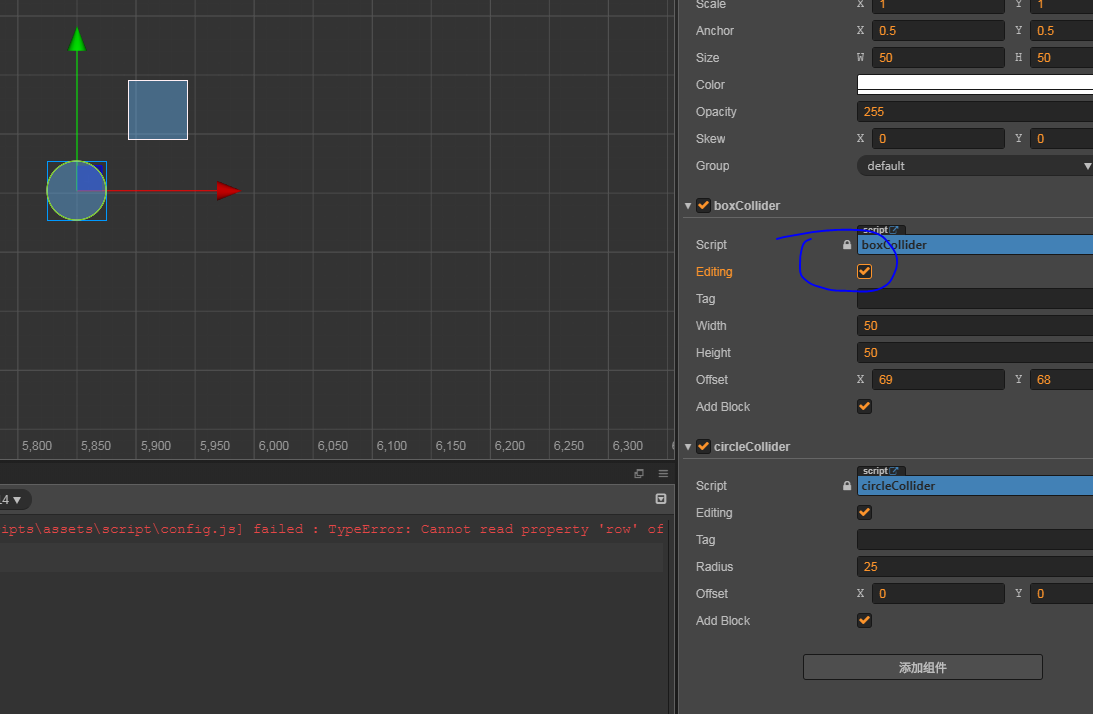The height and width of the screenshot is (714, 1093).
Task: Open the console font size dropdown
Action: point(14,500)
